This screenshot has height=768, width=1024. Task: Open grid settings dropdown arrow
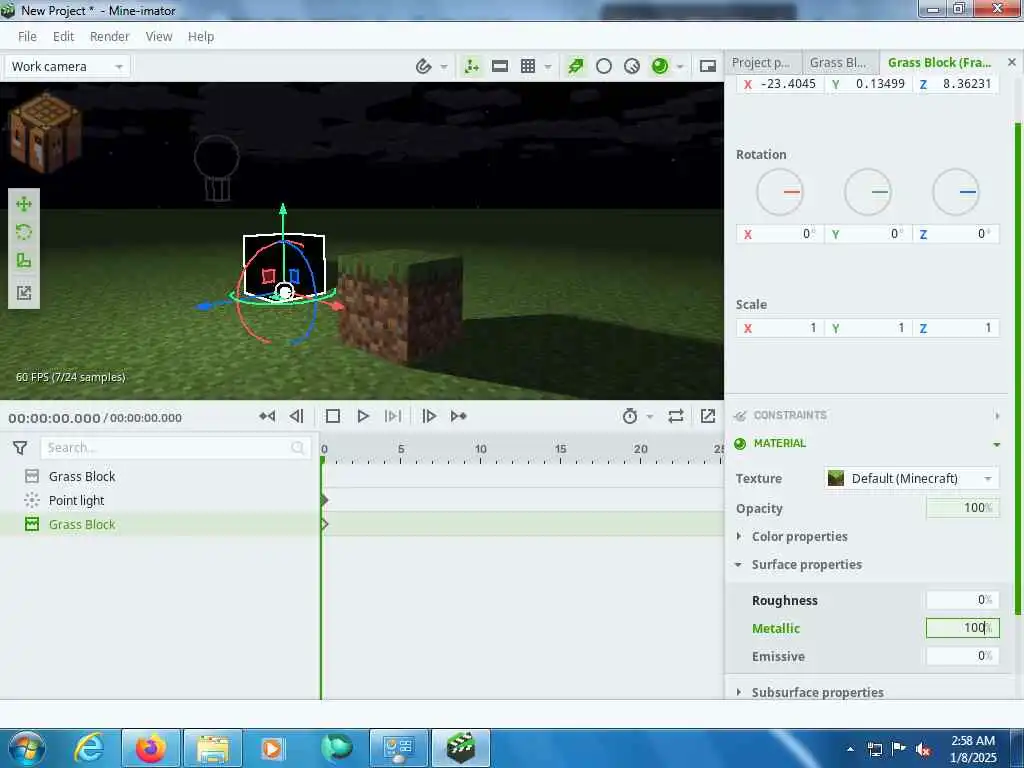(x=548, y=67)
